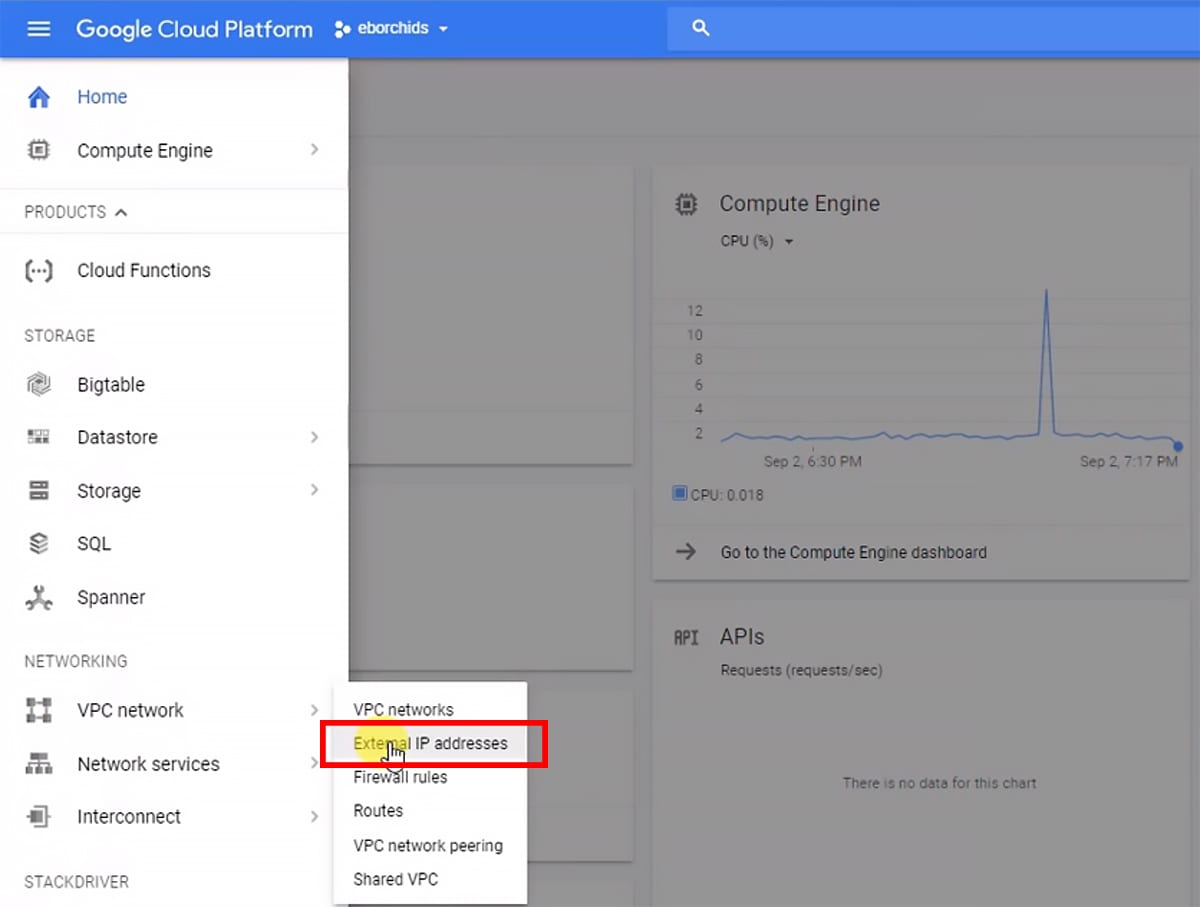Open Datastore in the sidebar
Viewport: 1200px width, 907px height.
pyautogui.click(x=117, y=437)
